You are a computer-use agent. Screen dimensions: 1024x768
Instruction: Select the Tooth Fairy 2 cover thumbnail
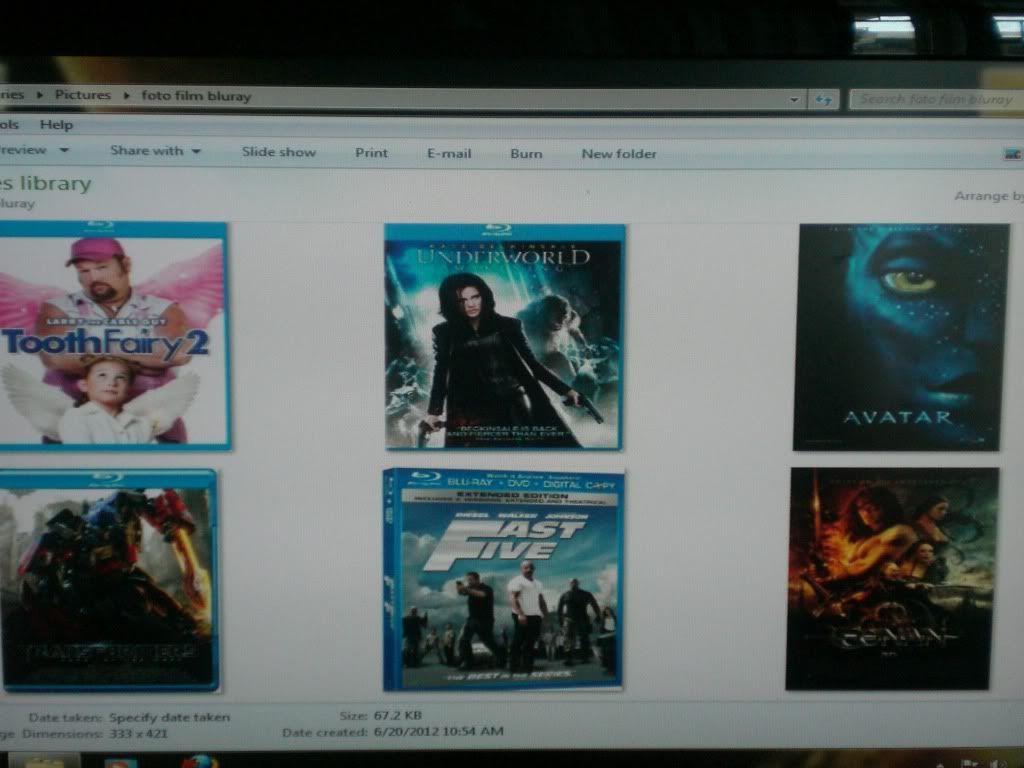tap(114, 336)
